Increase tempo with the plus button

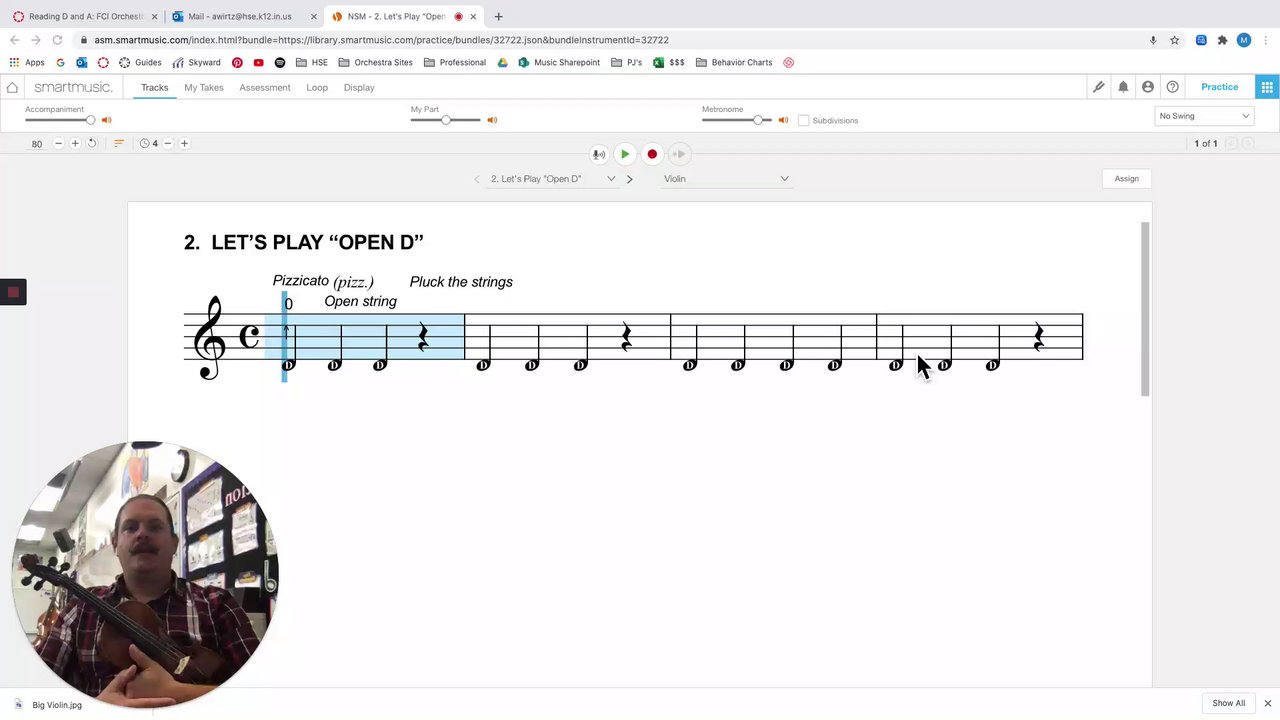75,144
